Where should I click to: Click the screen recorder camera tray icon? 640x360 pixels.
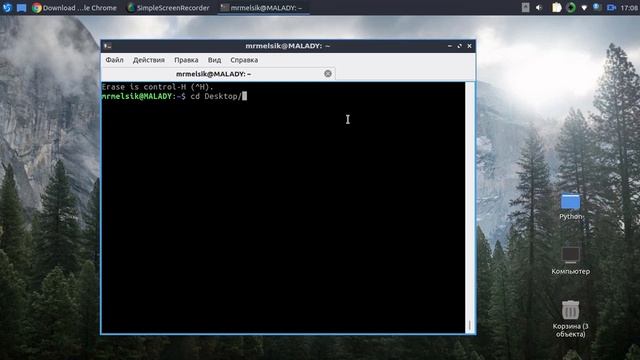click(x=611, y=8)
